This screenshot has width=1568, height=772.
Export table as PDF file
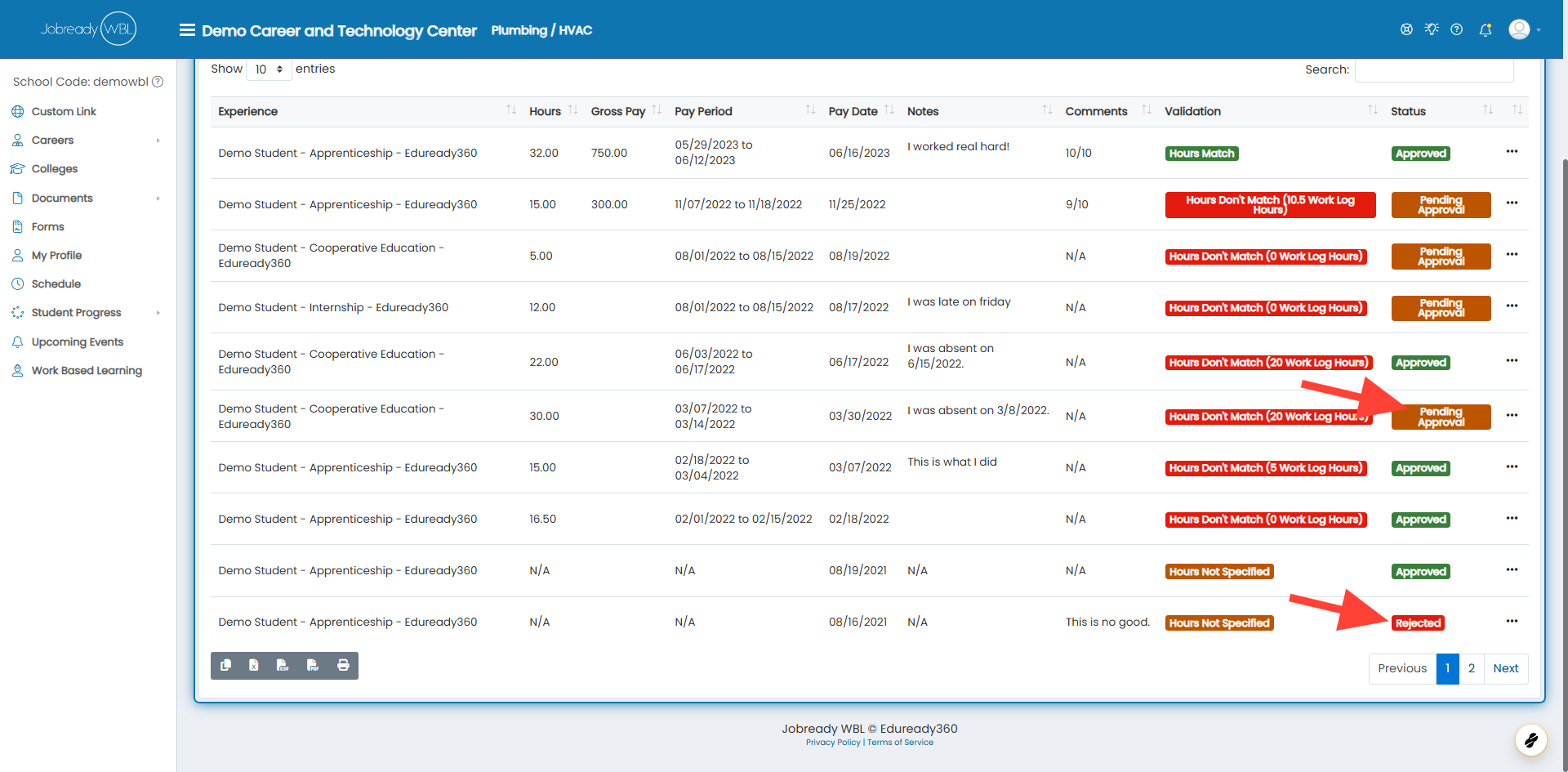[x=313, y=666]
